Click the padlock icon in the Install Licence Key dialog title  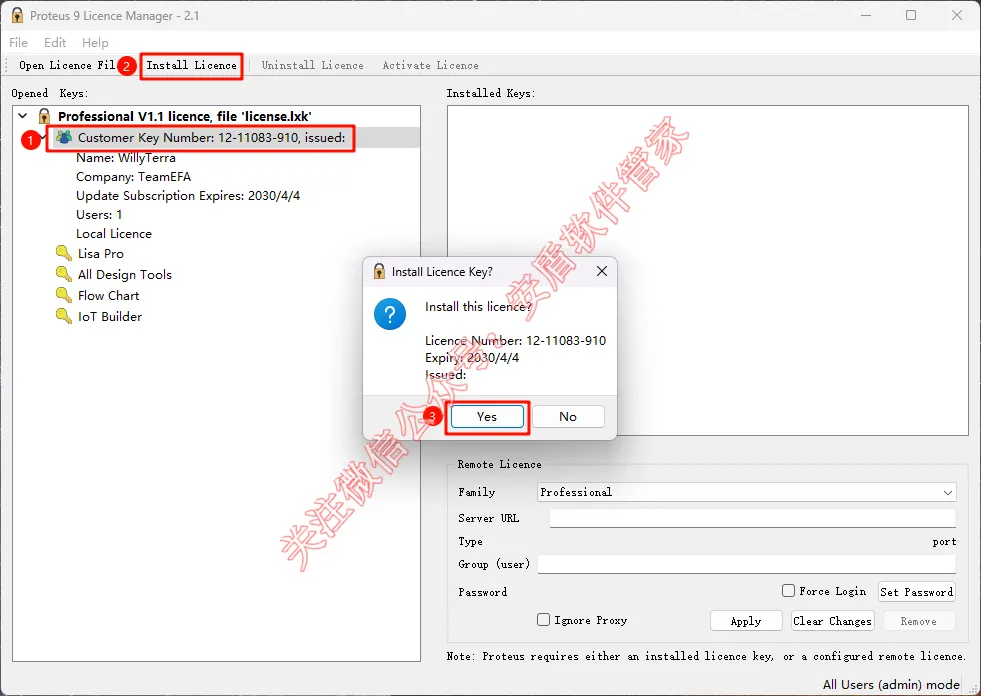pyautogui.click(x=379, y=271)
